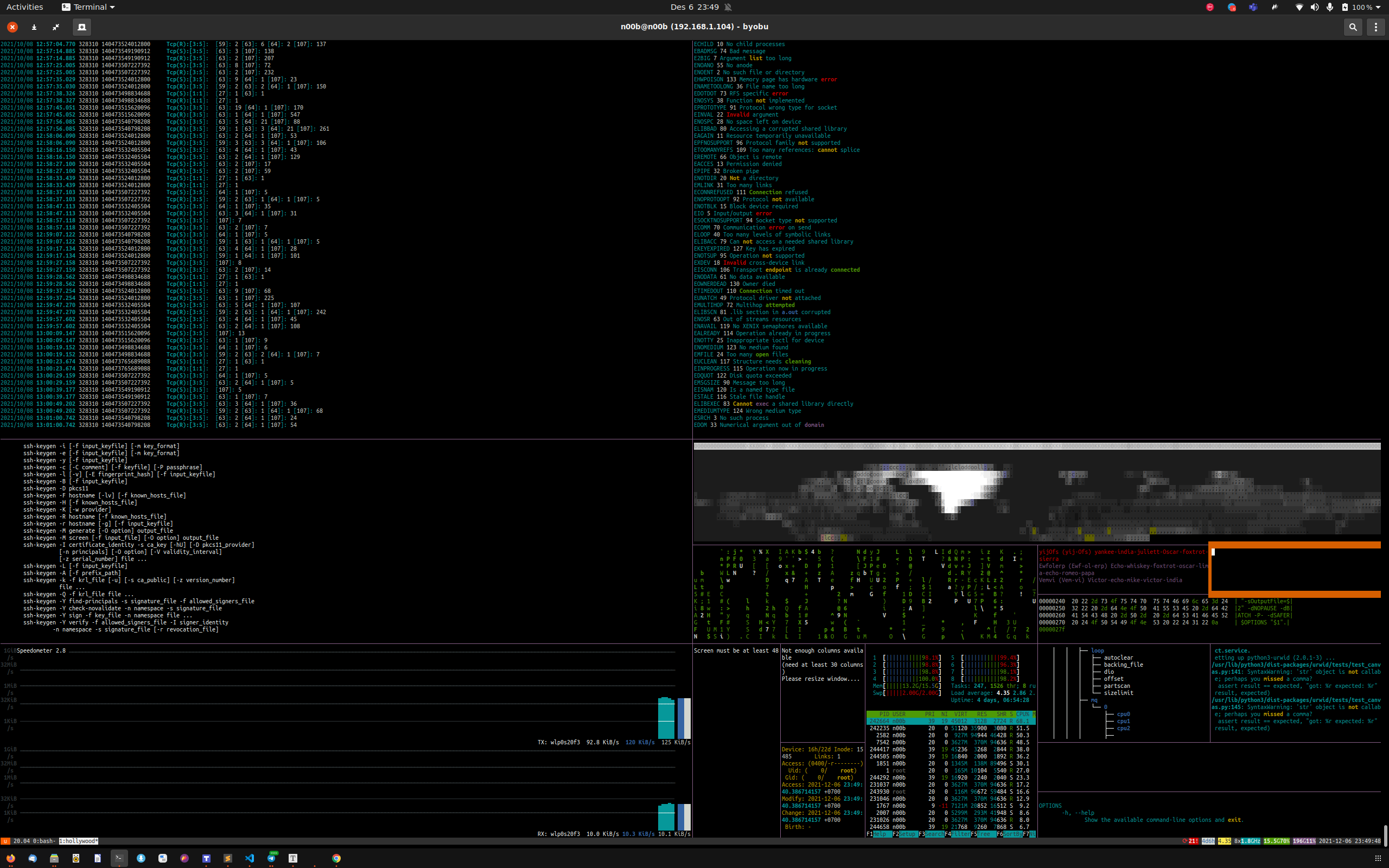The width and height of the screenshot is (1389, 868).
Task: Click the search icon in the terminal titlebar
Action: 1353,27
